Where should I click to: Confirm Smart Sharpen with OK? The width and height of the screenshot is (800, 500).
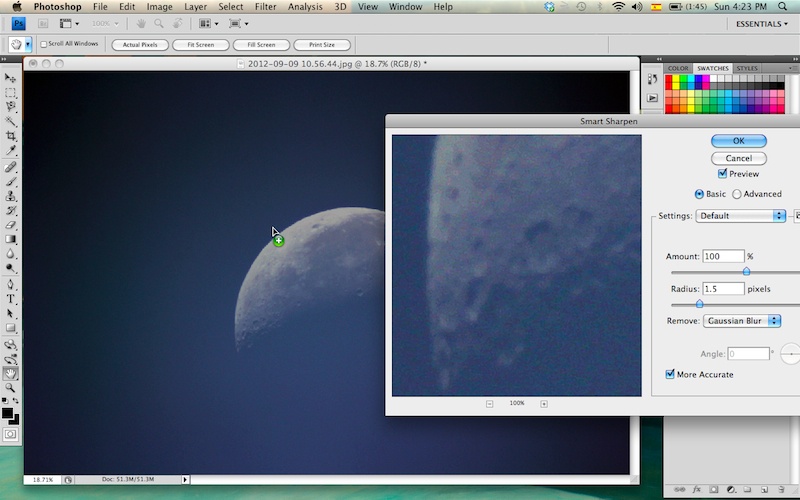click(738, 141)
